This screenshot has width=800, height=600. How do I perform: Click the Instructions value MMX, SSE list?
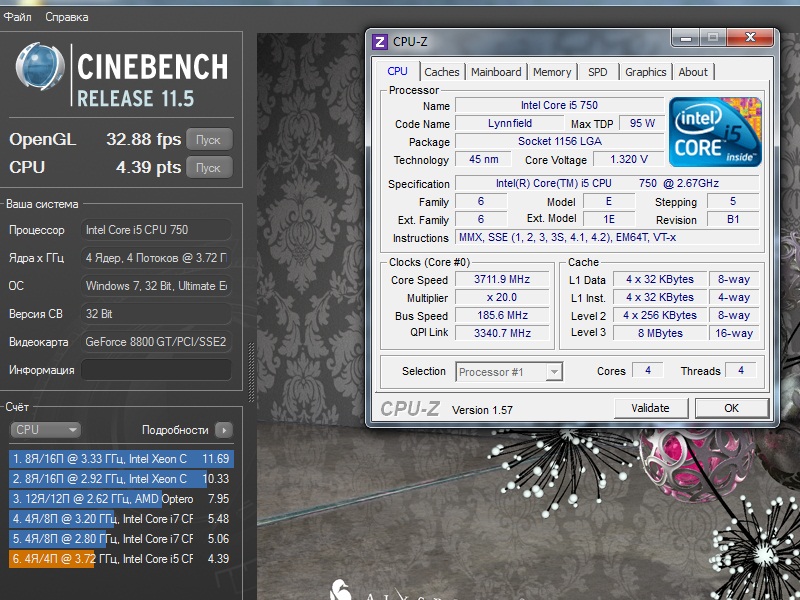pyautogui.click(x=607, y=237)
